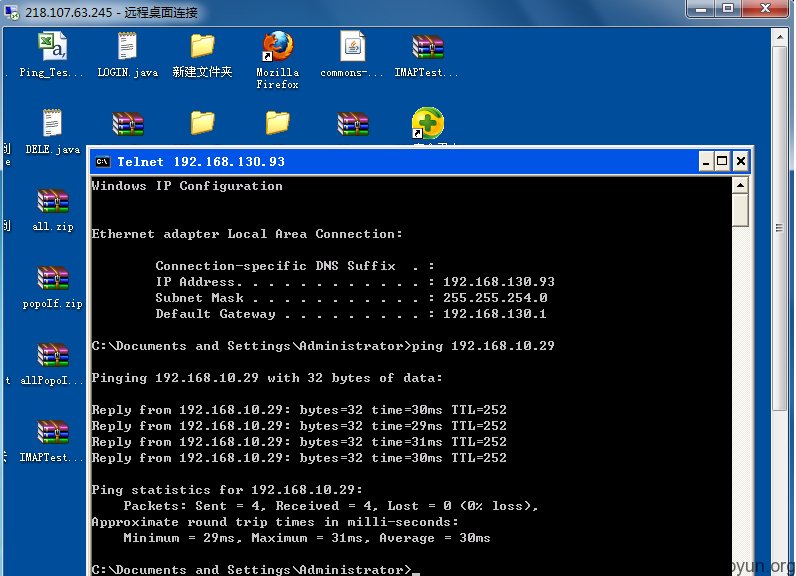Select the all.zip archive icon
Image resolution: width=796 pixels, height=576 pixels.
pos(52,201)
